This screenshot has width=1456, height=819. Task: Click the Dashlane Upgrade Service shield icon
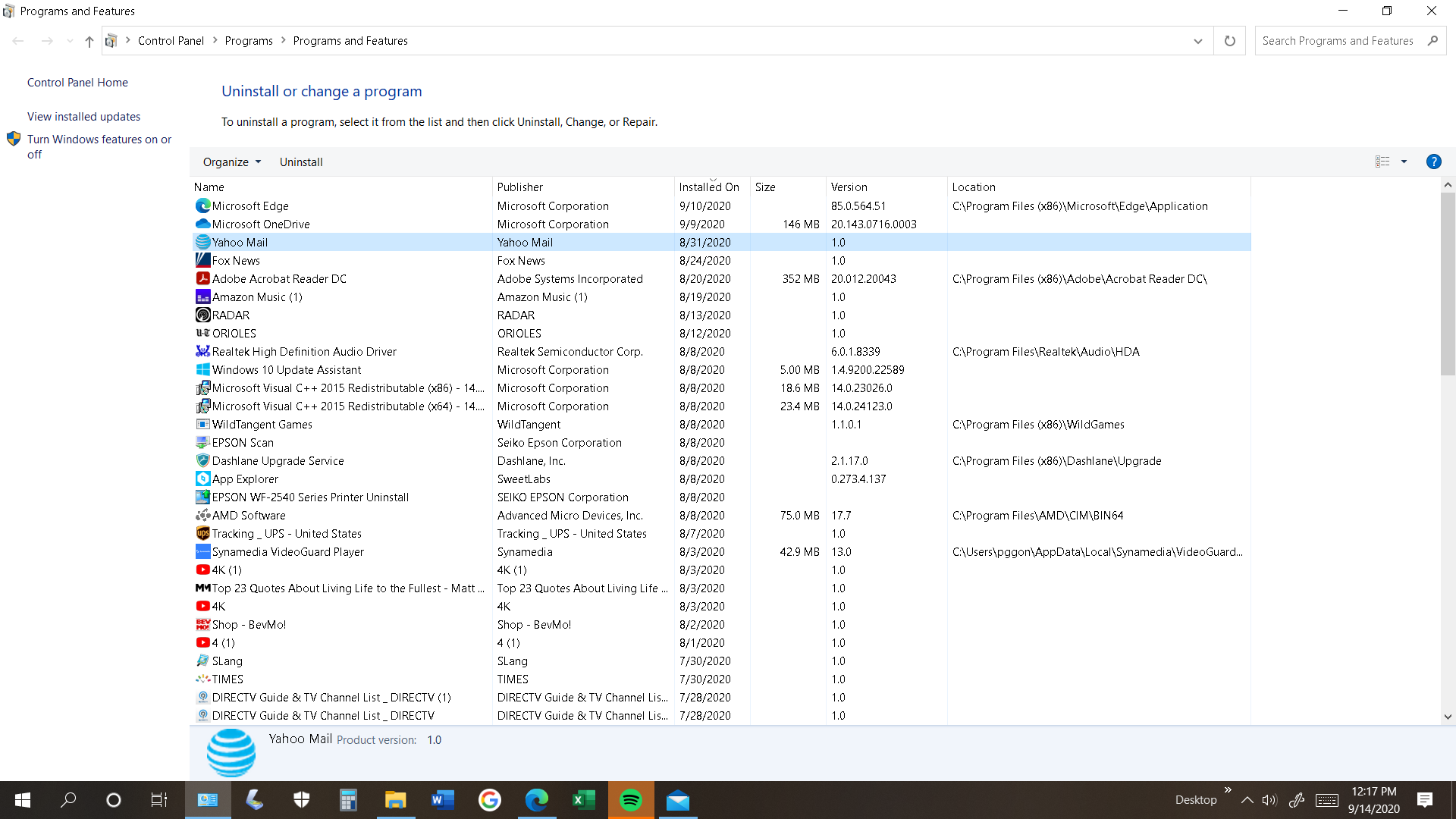point(202,460)
